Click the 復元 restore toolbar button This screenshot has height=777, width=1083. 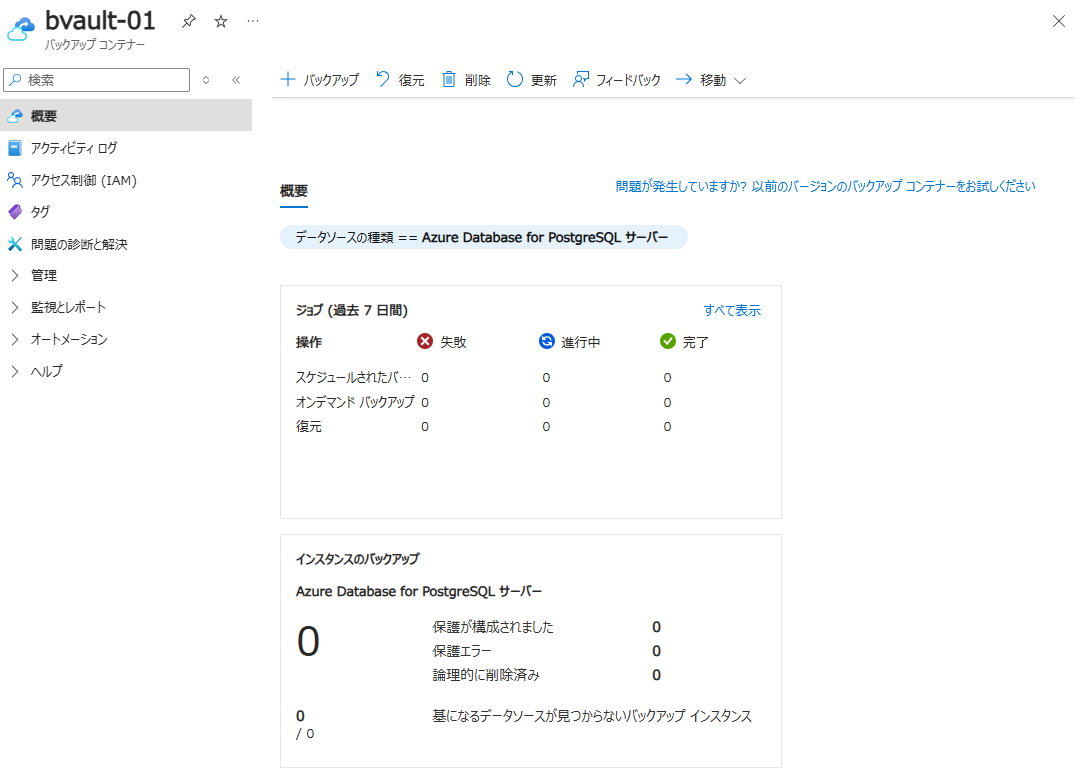coord(401,80)
